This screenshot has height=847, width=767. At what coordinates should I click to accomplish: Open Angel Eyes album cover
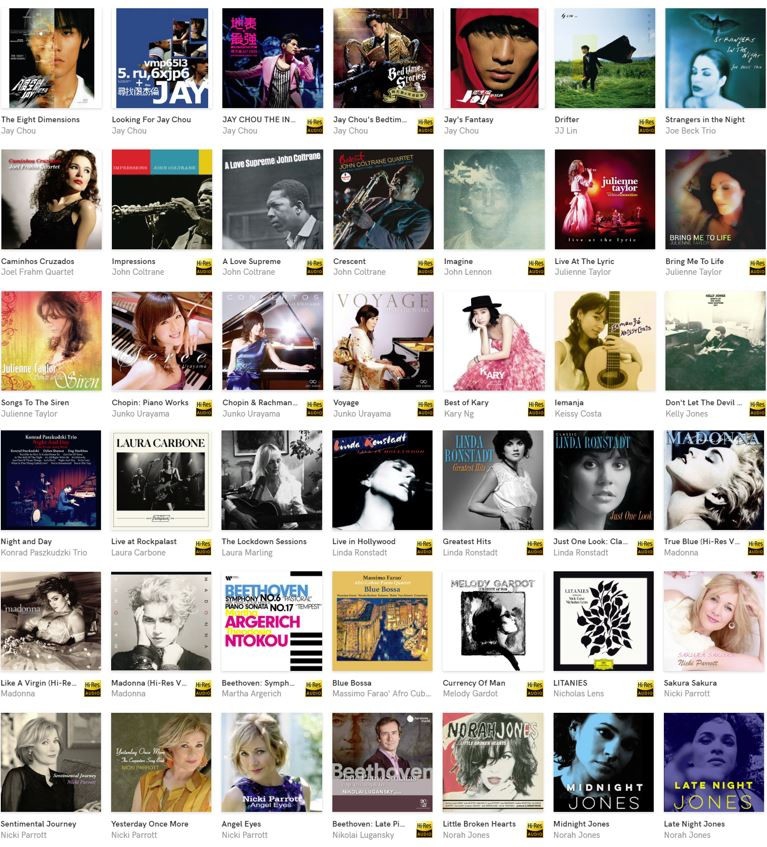point(272,762)
